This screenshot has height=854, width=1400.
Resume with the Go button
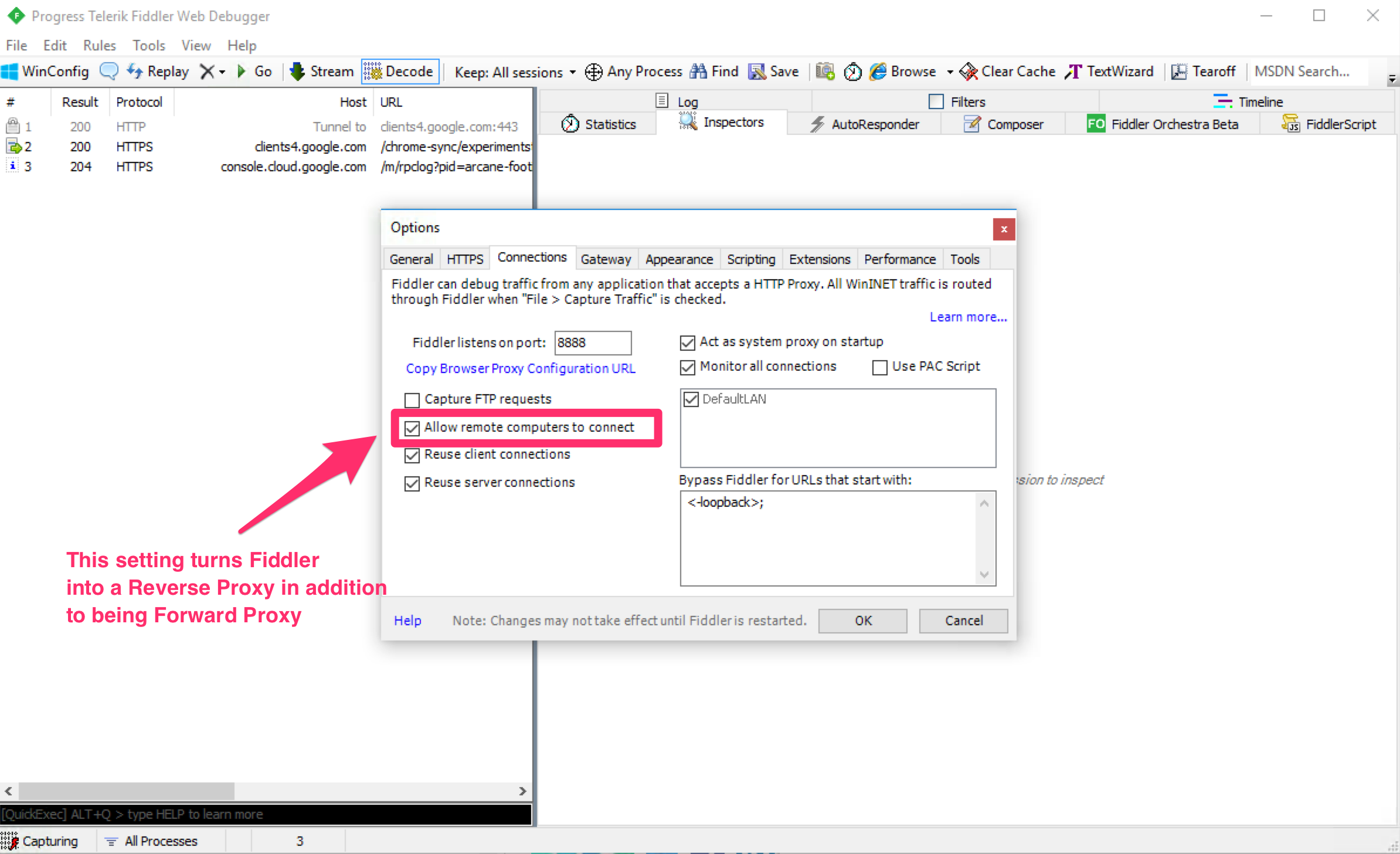coord(255,72)
